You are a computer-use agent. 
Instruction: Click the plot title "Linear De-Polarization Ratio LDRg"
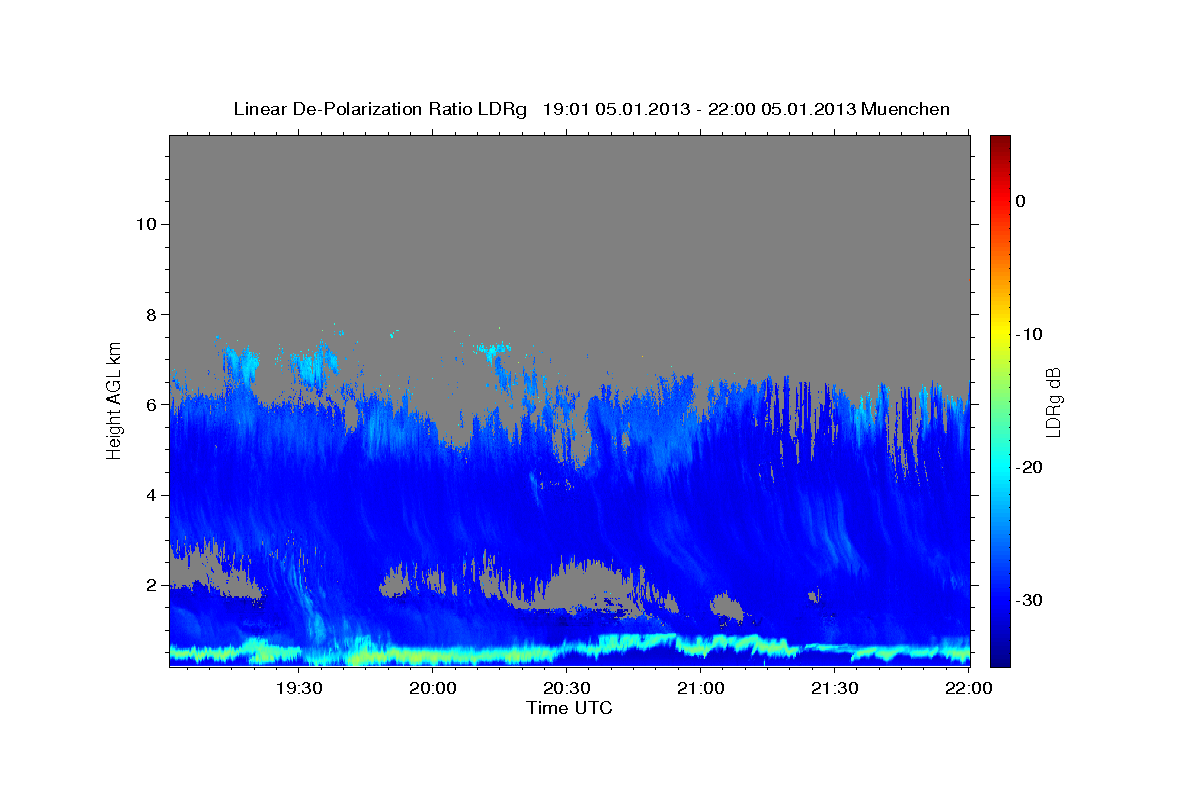(x=379, y=109)
